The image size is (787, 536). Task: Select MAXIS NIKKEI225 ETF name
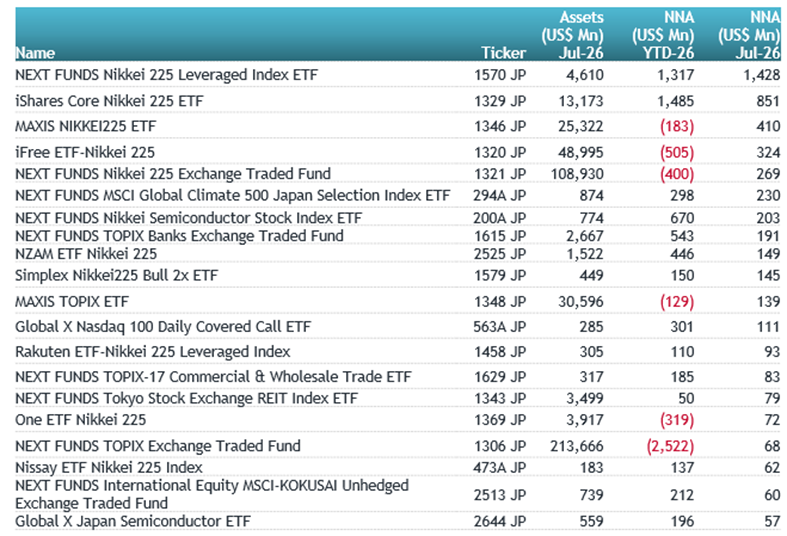click(x=85, y=126)
